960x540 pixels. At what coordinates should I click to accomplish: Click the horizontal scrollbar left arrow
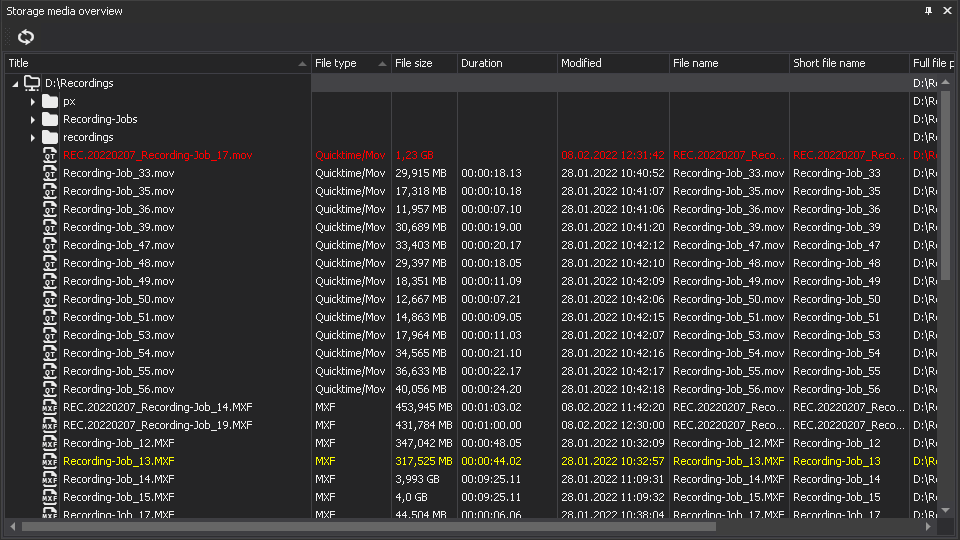(x=13, y=527)
